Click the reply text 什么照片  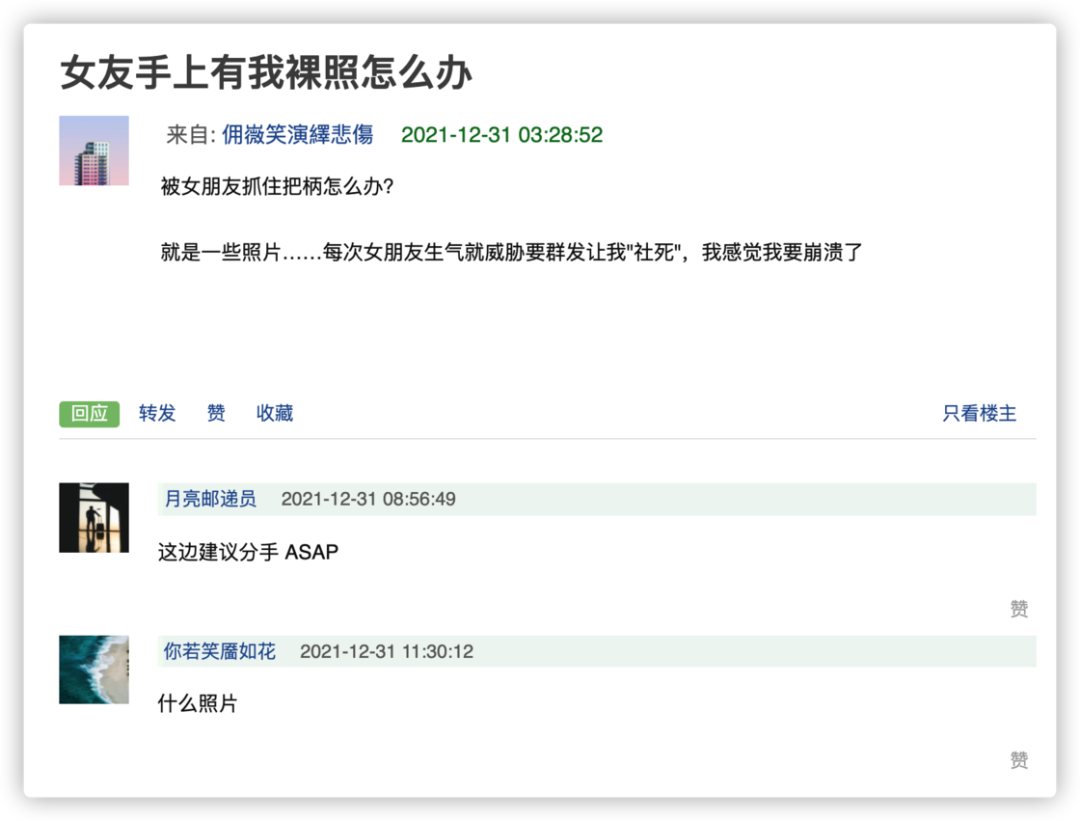click(198, 704)
